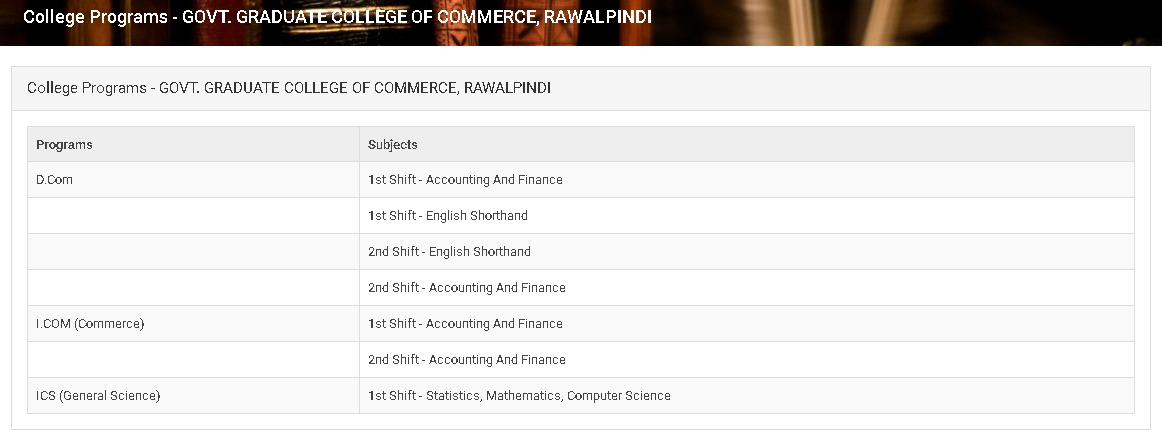Image resolution: width=1162 pixels, height=436 pixels.
Task: Select the Subjects column header
Action: pyautogui.click(x=392, y=145)
